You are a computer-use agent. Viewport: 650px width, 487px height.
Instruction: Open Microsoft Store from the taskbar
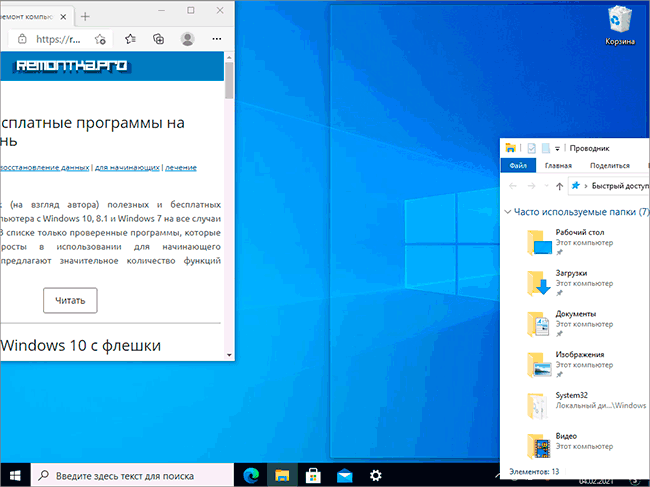313,475
